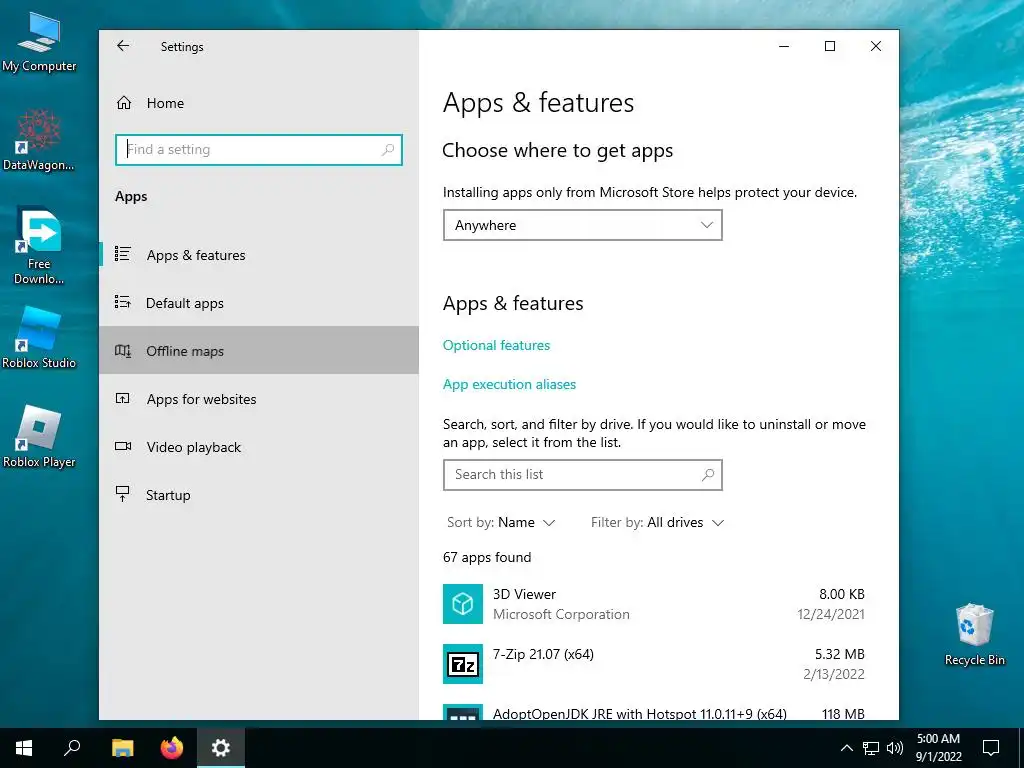Click the Apps for websites icon
The width and height of the screenshot is (1024, 768).
pos(123,398)
